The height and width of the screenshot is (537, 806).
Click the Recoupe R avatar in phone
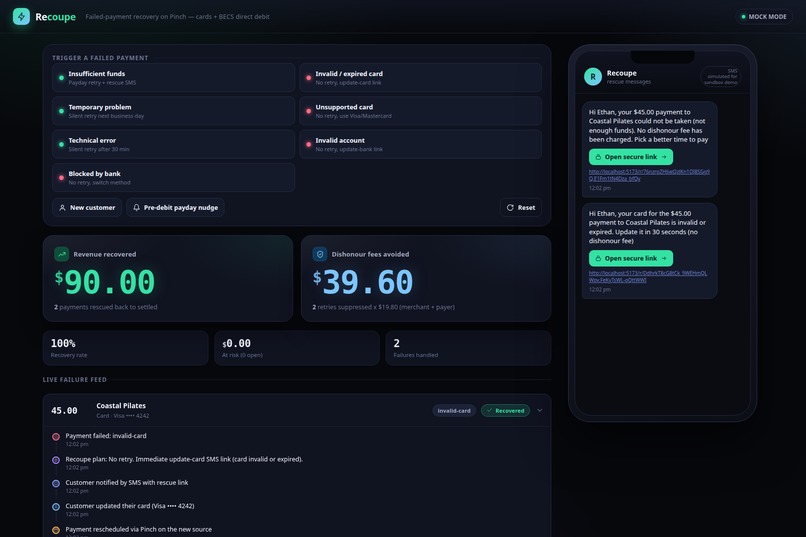pos(593,77)
